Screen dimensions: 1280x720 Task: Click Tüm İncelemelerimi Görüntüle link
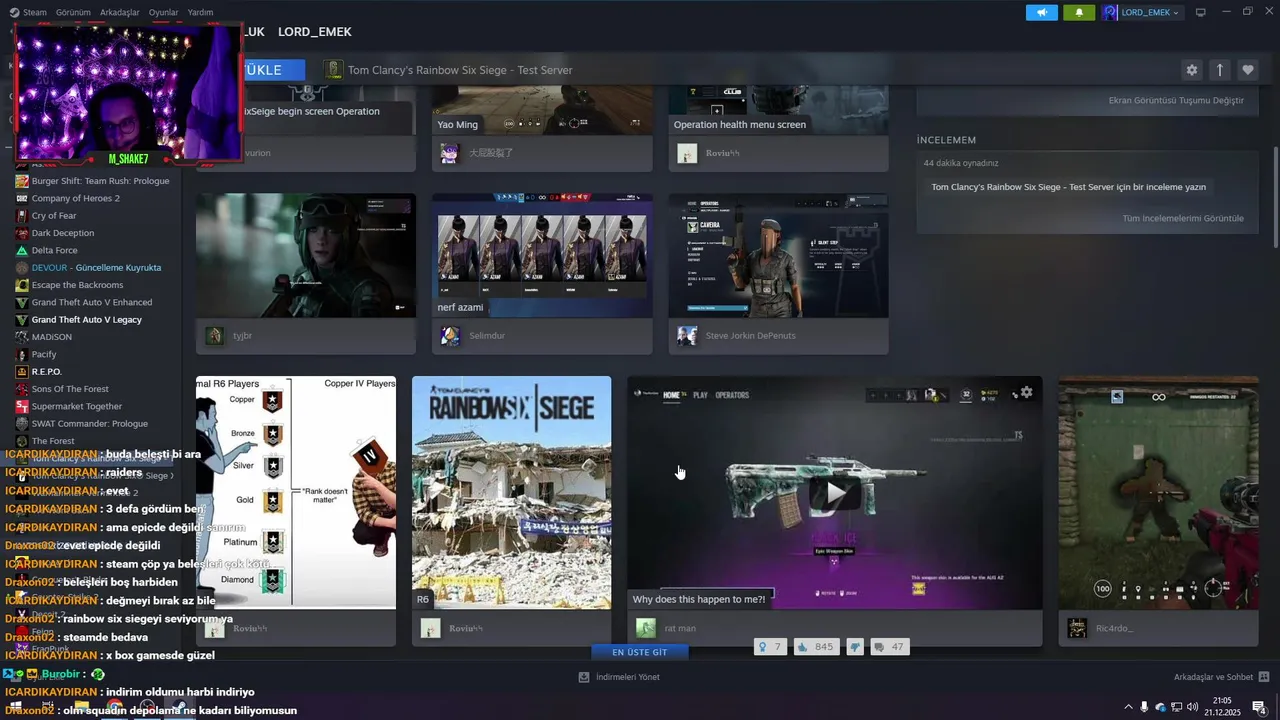pyautogui.click(x=1183, y=218)
